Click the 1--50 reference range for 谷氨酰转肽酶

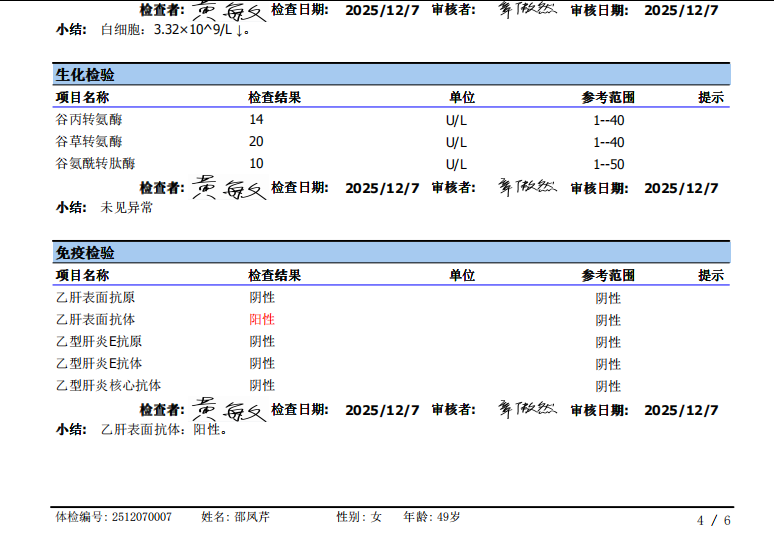pyautogui.click(x=608, y=164)
